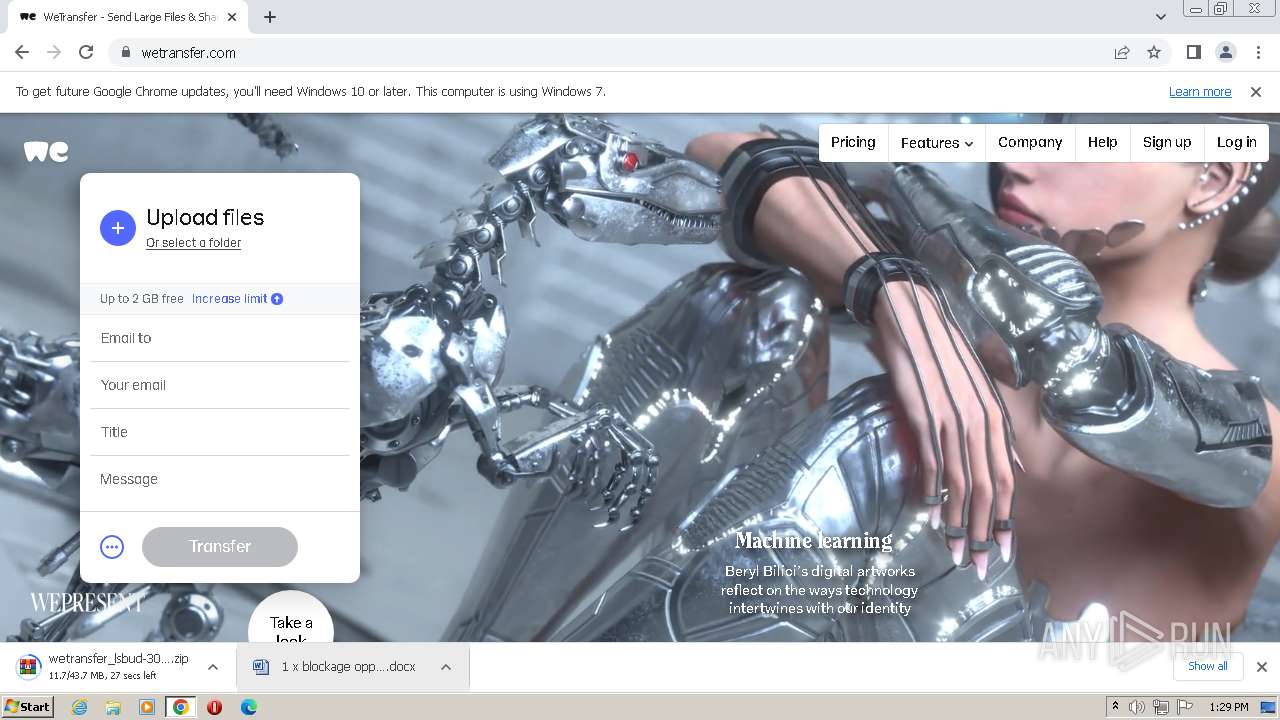The width and height of the screenshot is (1280, 720).
Task: Click the share page icon
Action: point(1122,52)
